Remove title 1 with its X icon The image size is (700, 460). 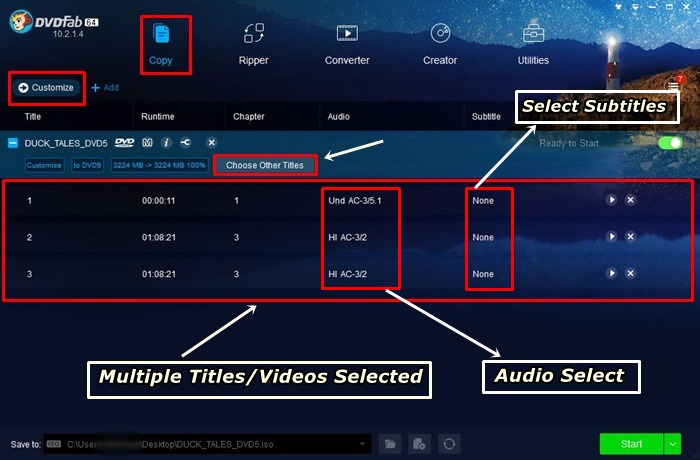(630, 200)
